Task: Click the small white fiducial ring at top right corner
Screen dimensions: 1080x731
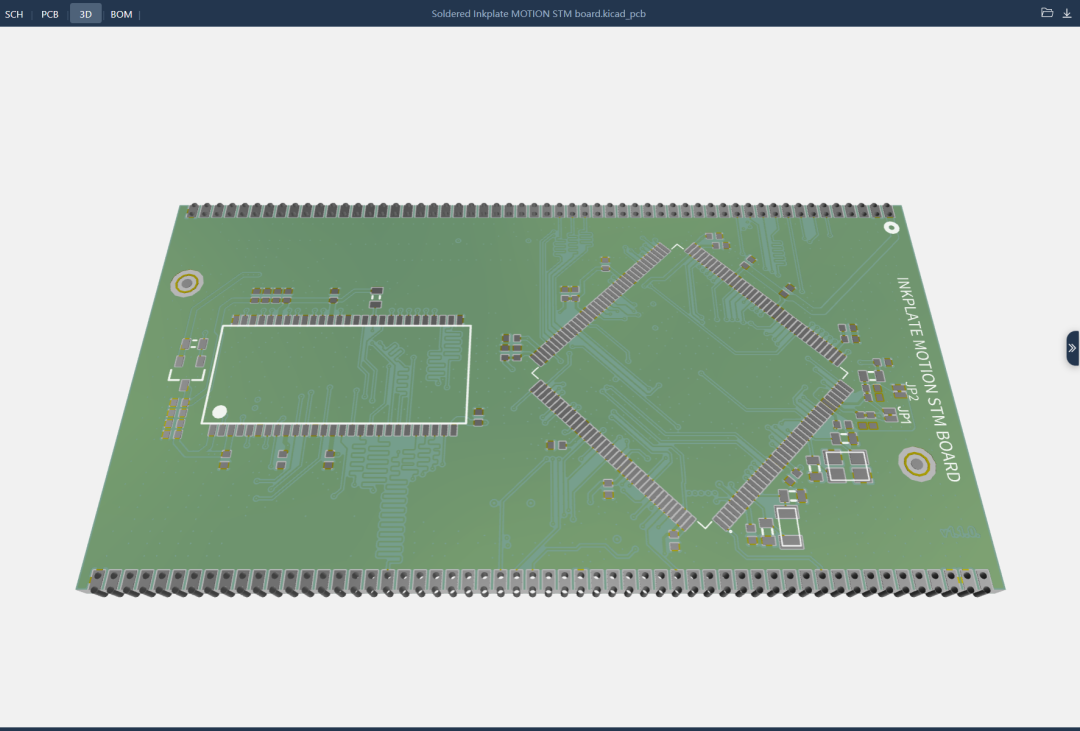Action: pos(891,227)
